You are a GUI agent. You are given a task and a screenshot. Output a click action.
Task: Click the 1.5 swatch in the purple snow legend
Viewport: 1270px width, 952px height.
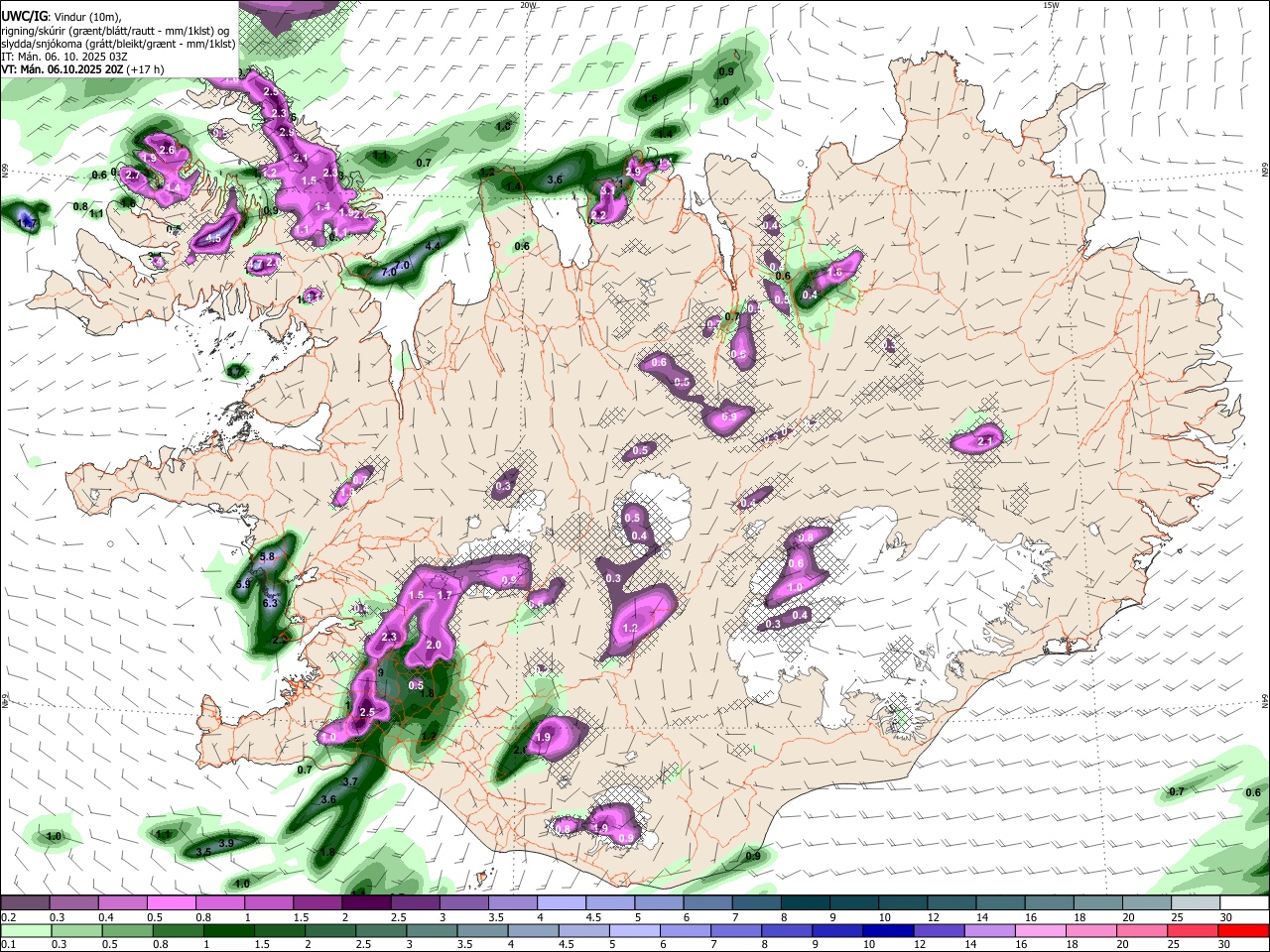pyautogui.click(x=317, y=903)
